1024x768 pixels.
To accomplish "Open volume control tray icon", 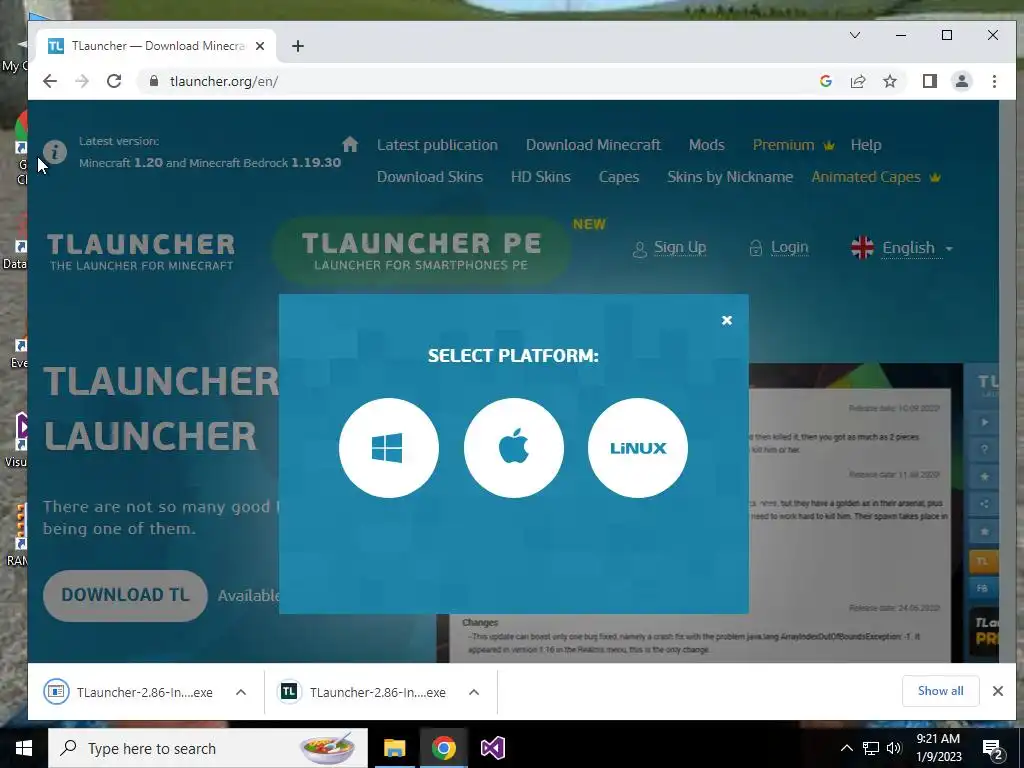I will click(894, 748).
